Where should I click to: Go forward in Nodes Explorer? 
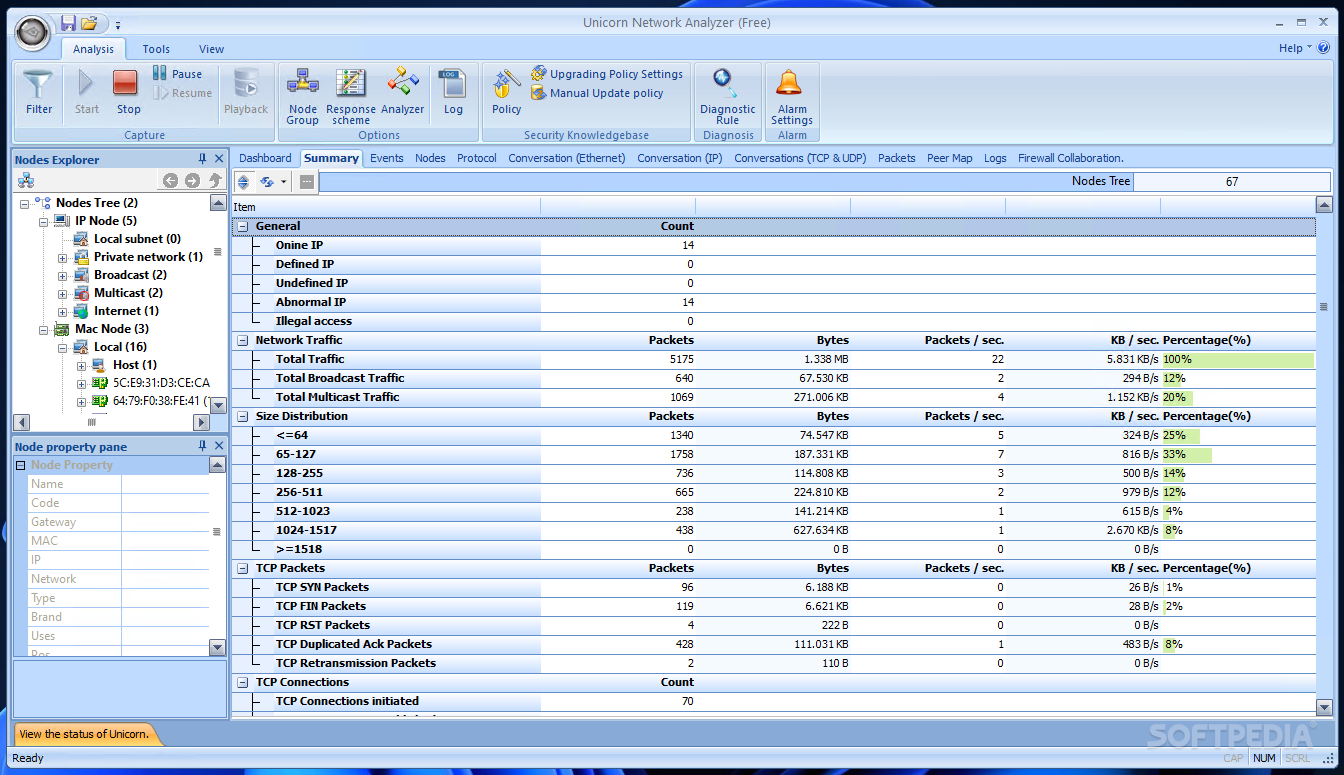pyautogui.click(x=192, y=181)
